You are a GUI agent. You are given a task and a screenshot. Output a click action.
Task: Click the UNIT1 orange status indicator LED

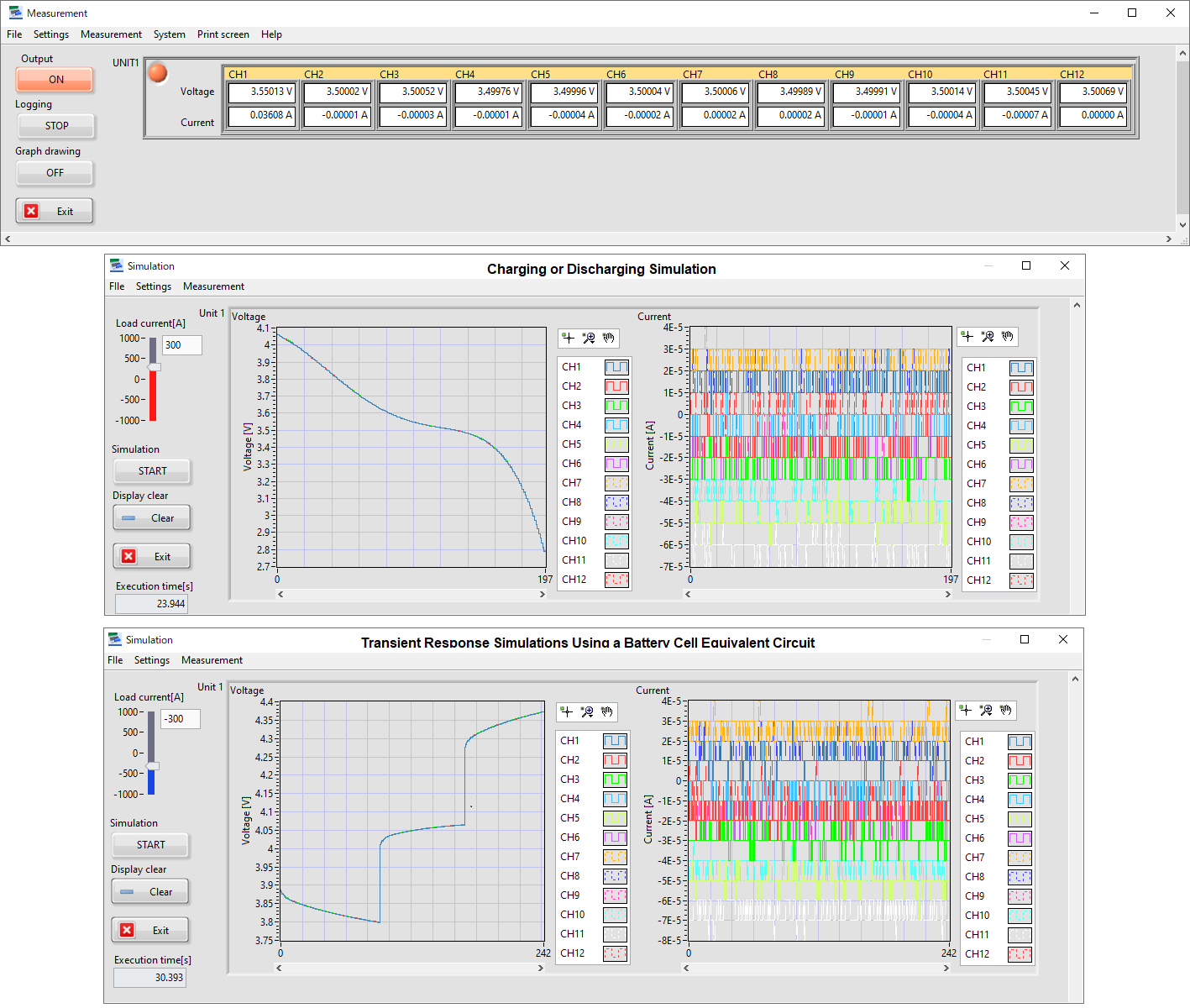(x=158, y=73)
